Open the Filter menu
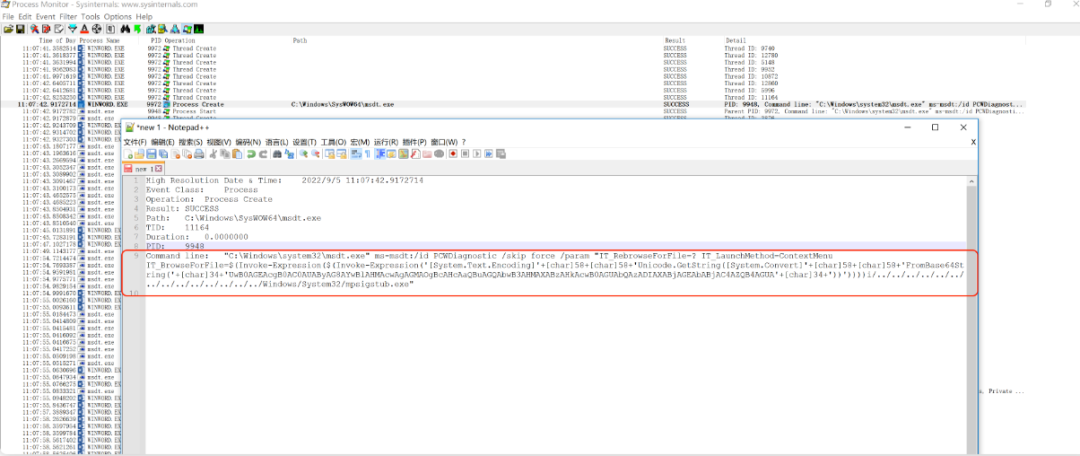This screenshot has width=1080, height=456. [68, 16]
